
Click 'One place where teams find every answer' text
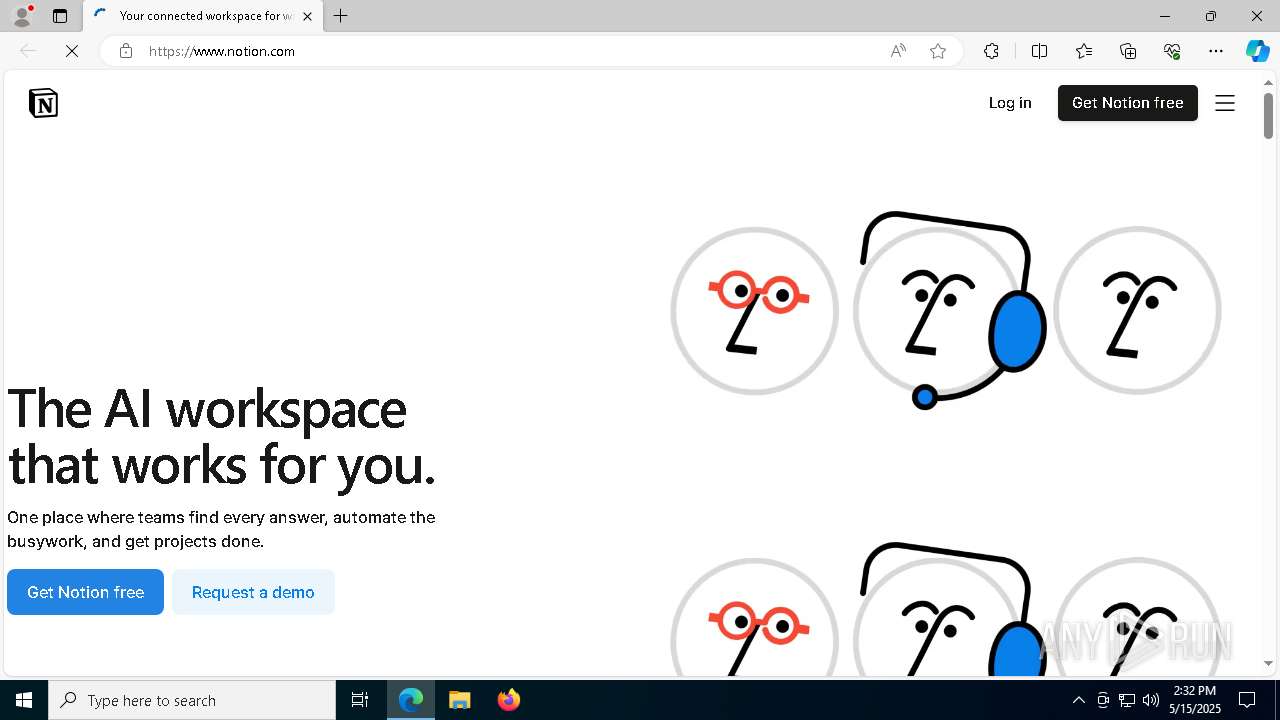(x=221, y=529)
